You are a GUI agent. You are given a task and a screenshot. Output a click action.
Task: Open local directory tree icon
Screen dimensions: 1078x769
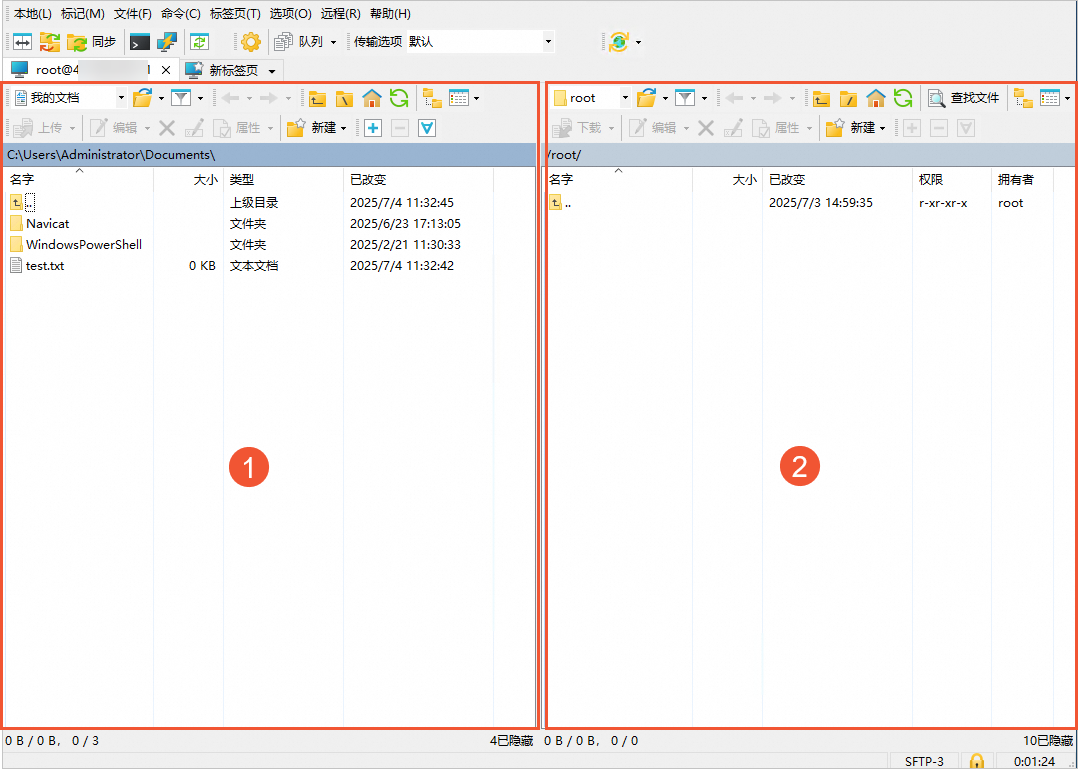tap(432, 98)
